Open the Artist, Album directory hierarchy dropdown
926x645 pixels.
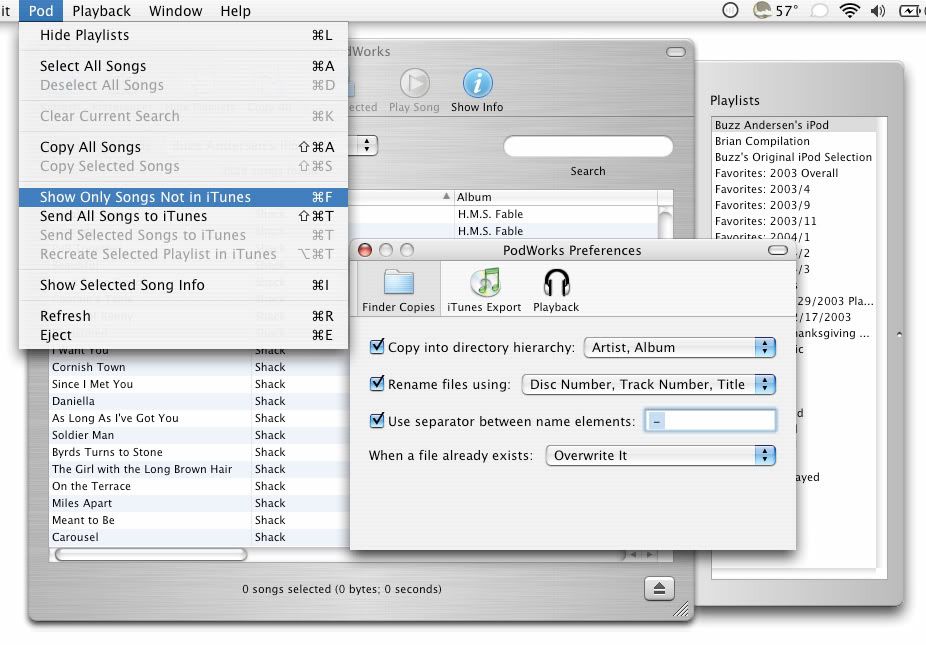pyautogui.click(x=679, y=347)
